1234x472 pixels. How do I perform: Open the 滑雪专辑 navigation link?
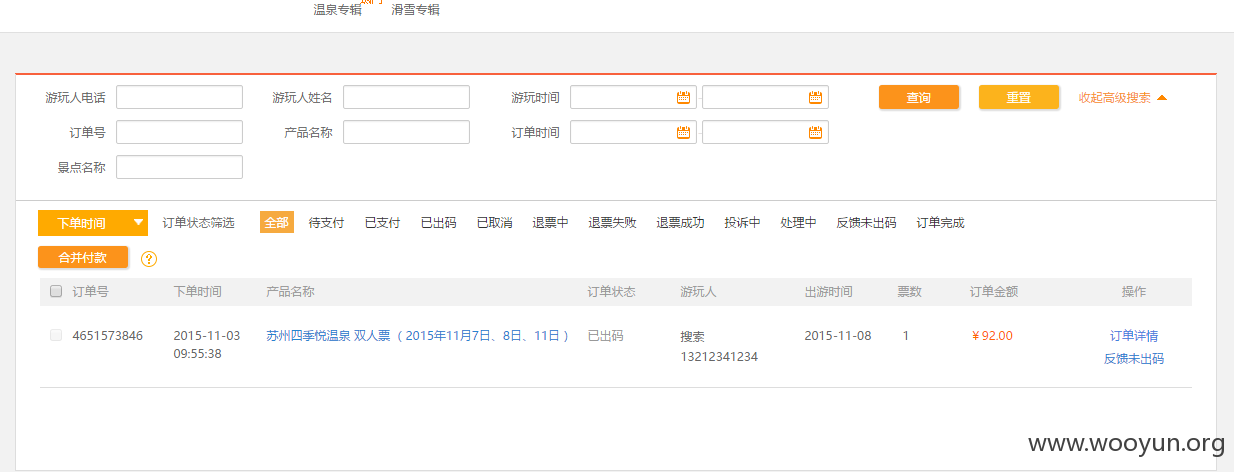point(415,10)
